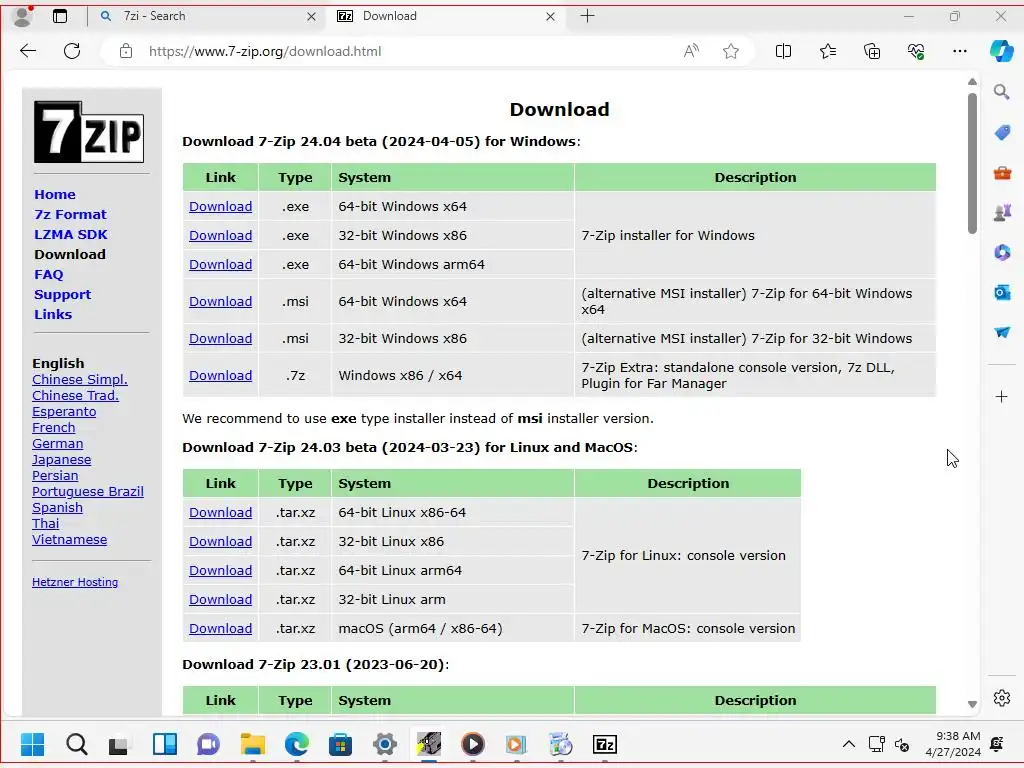Open Edge Settings and more menu
The height and width of the screenshot is (768, 1024).
pyautogui.click(x=959, y=51)
